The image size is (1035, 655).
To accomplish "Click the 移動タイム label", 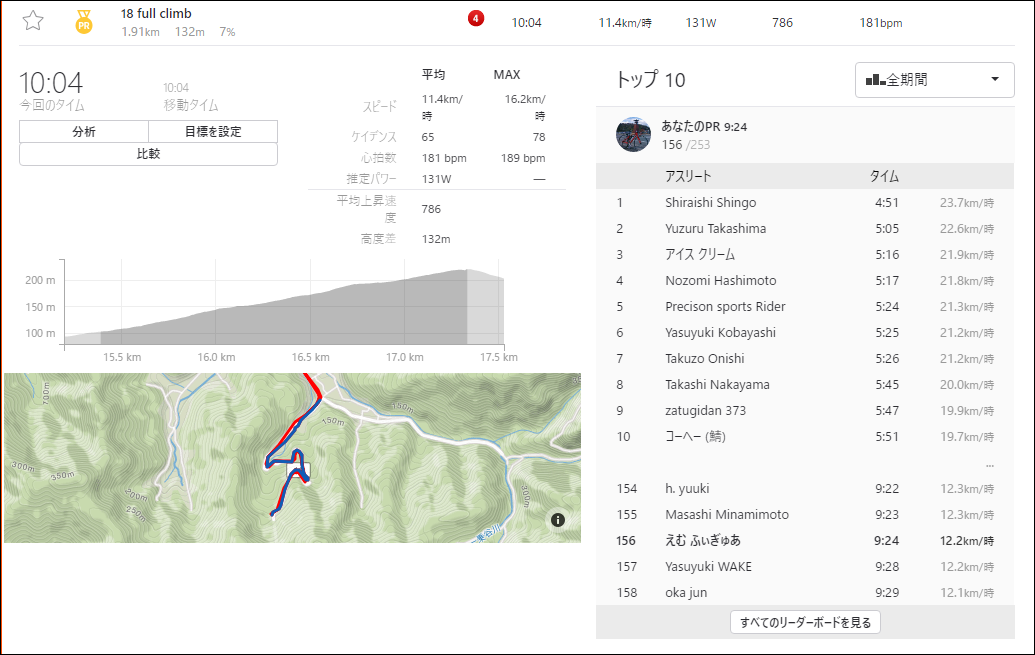I will coord(191,105).
